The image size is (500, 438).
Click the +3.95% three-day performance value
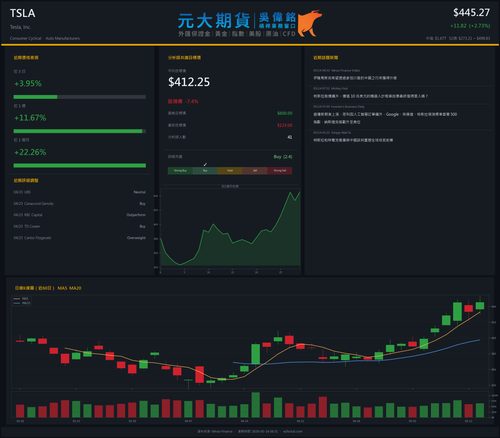click(x=28, y=83)
